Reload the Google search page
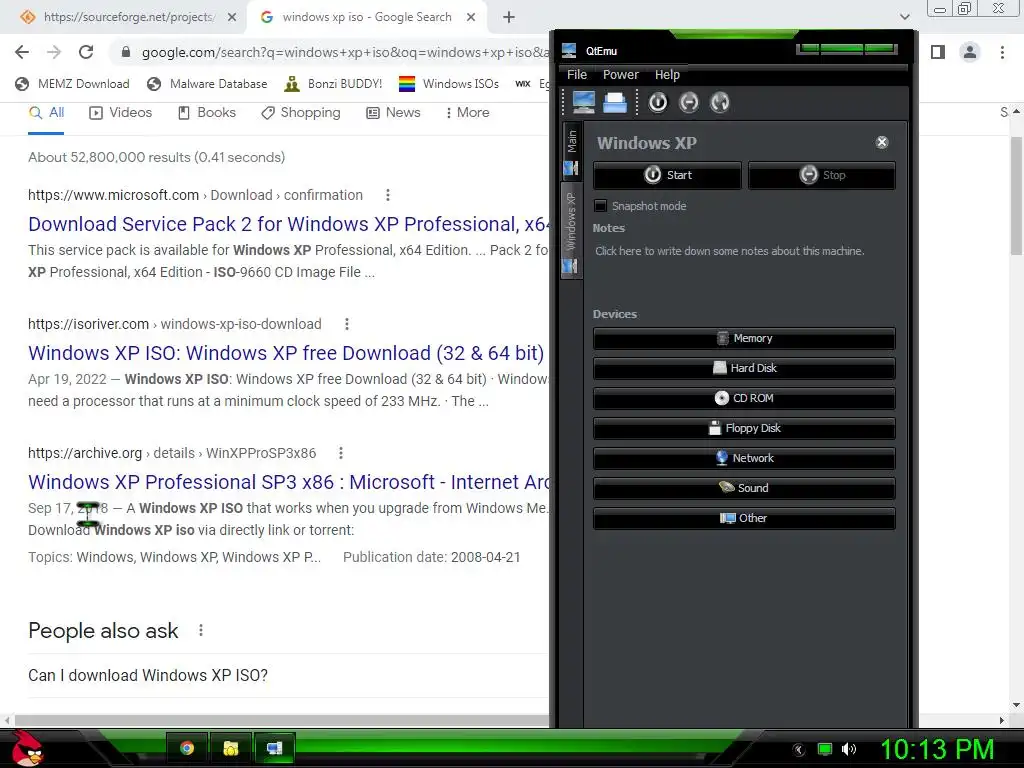 [86, 52]
